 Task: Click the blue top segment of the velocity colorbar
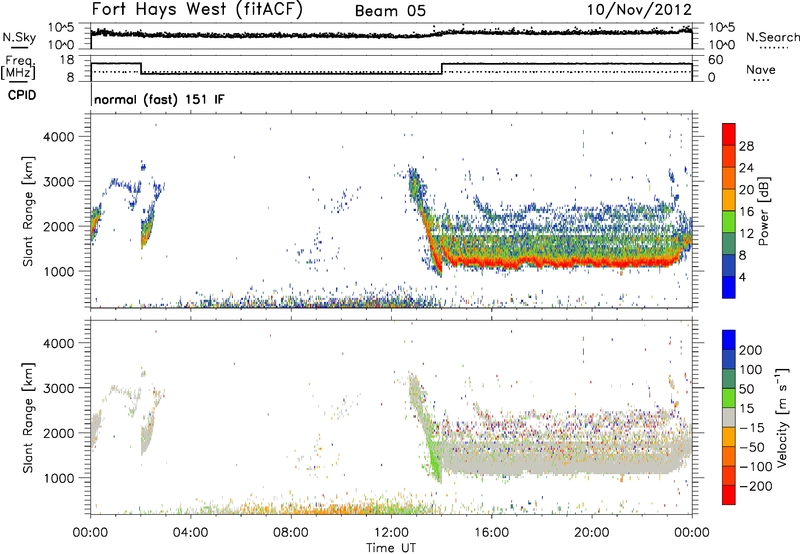tap(729, 340)
